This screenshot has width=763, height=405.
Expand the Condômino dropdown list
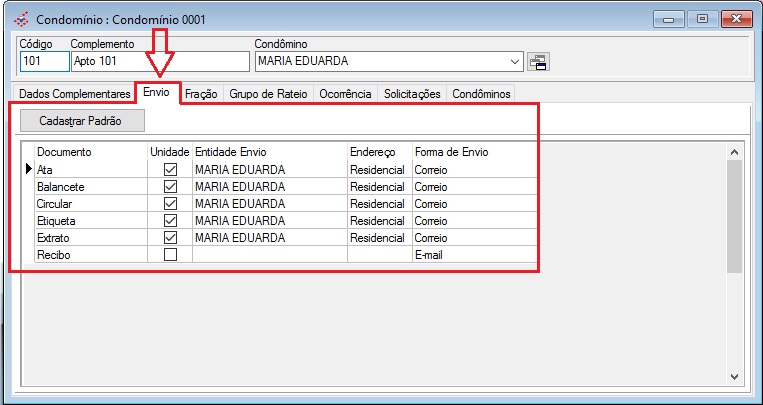[x=515, y=62]
